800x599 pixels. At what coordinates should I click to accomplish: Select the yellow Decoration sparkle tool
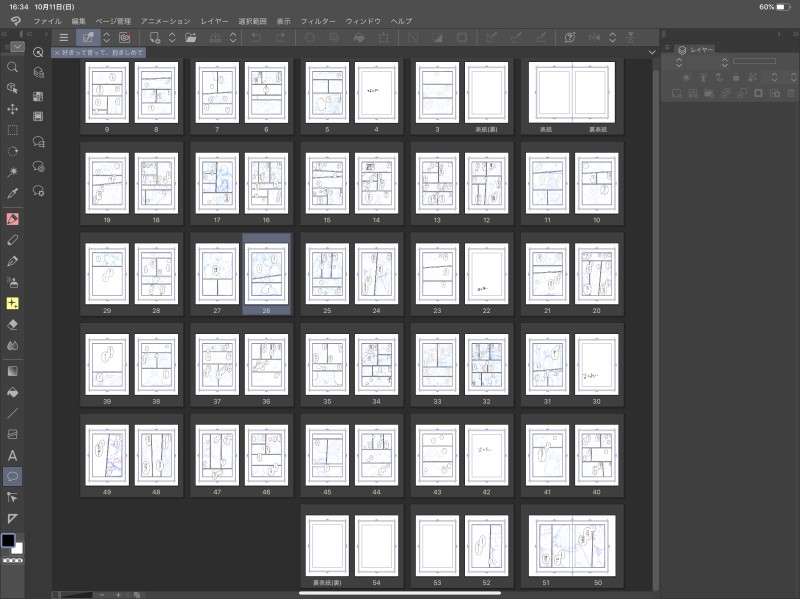point(12,303)
